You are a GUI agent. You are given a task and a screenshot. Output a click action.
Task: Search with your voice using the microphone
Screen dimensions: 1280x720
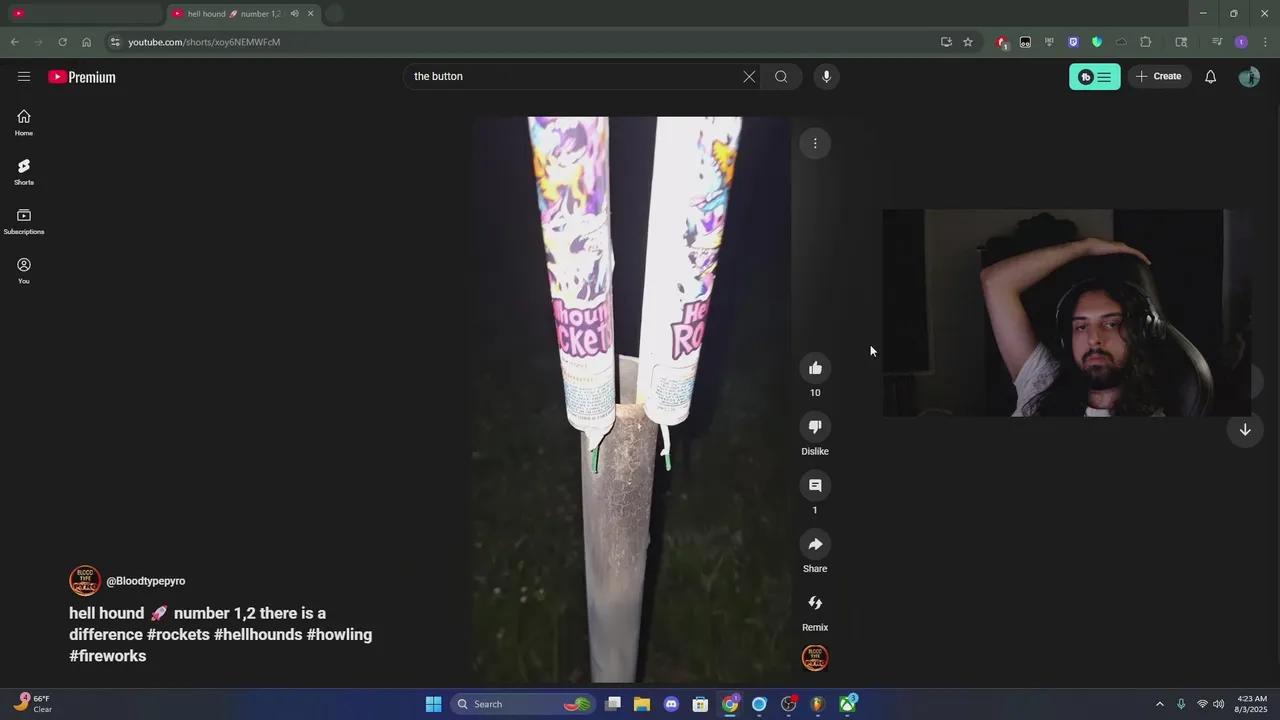point(826,76)
